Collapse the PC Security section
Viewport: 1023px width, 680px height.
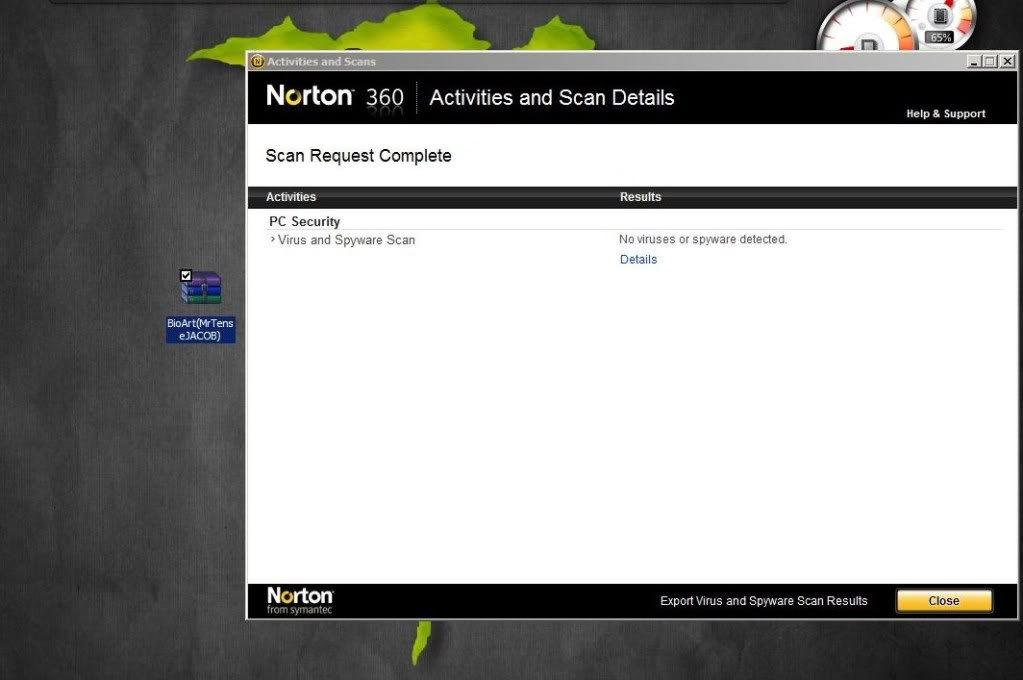304,221
